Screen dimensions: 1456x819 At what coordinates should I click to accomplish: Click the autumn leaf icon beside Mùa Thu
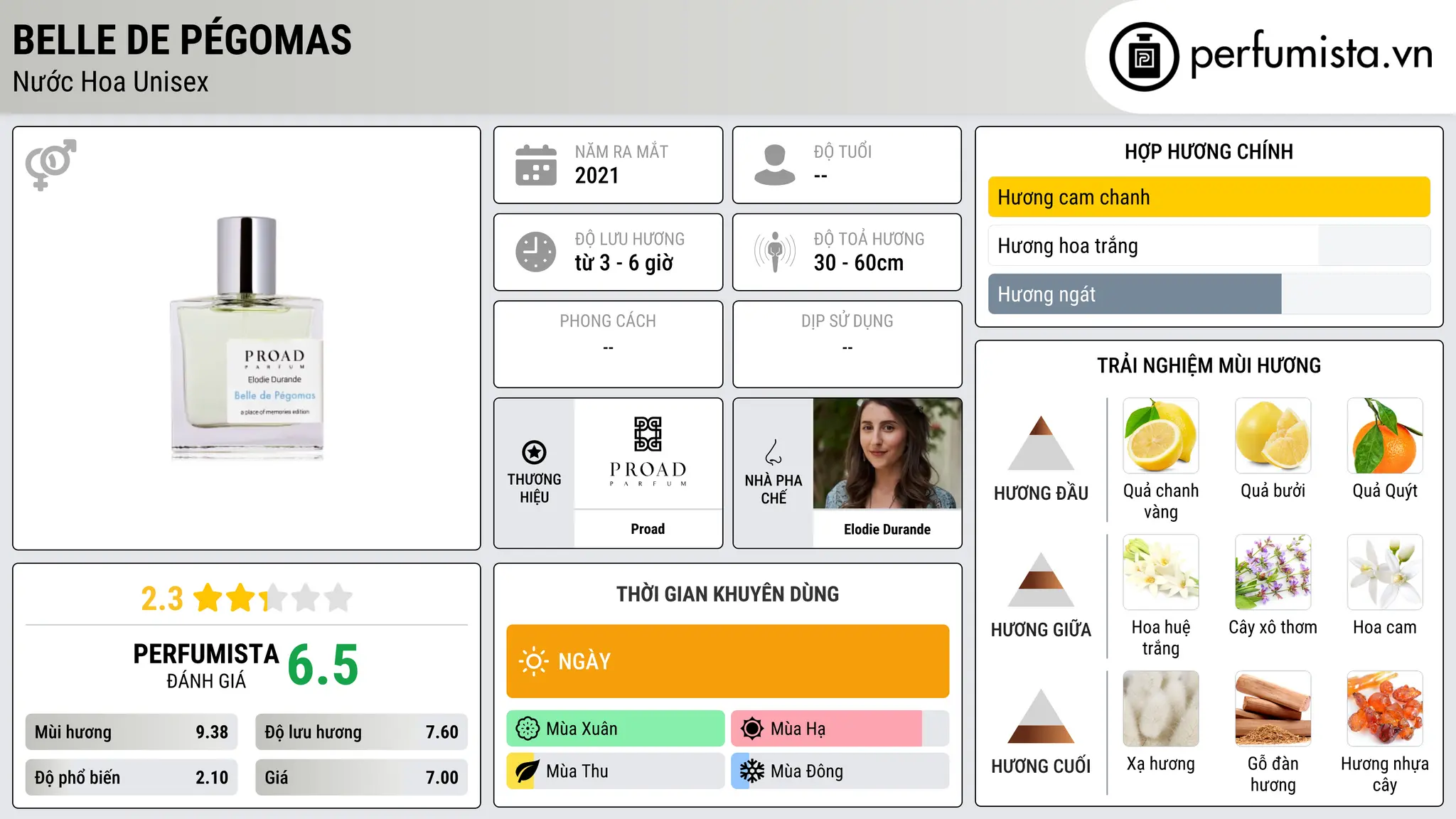click(527, 771)
